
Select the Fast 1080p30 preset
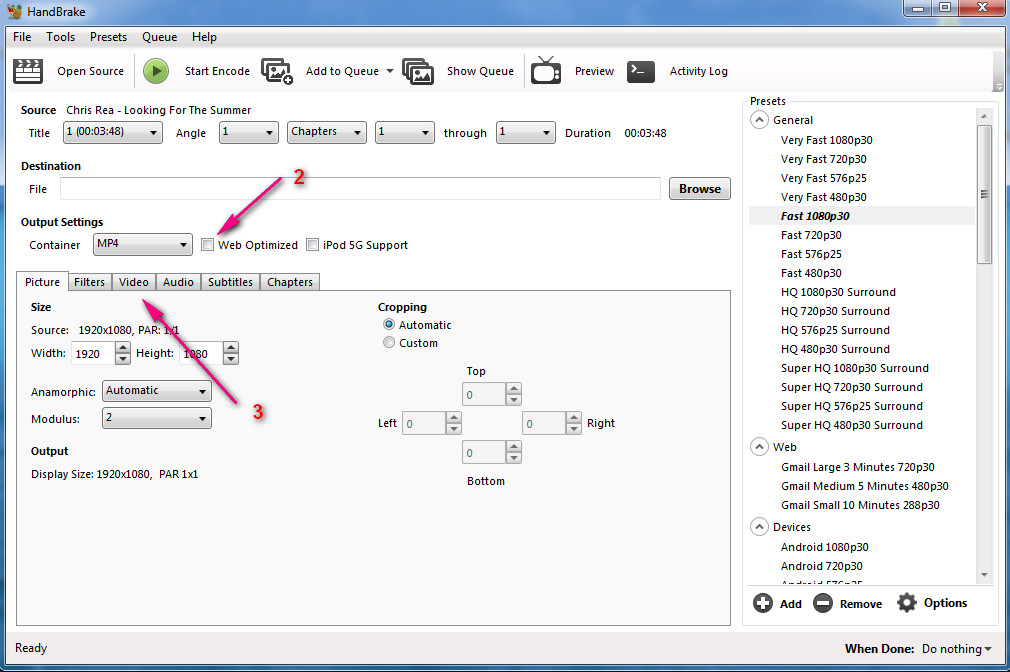[815, 216]
